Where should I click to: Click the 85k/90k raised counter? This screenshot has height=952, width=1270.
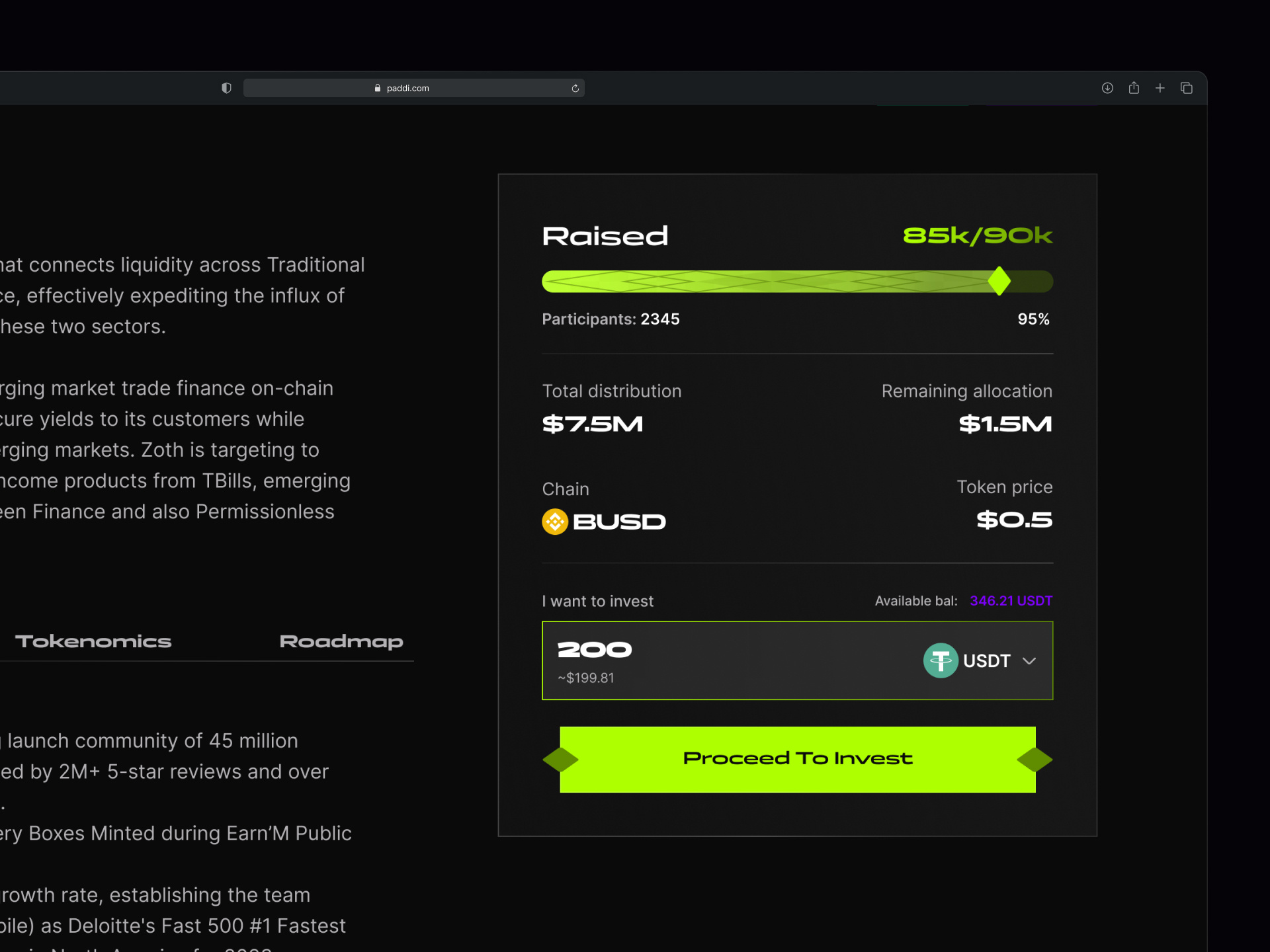click(x=977, y=235)
